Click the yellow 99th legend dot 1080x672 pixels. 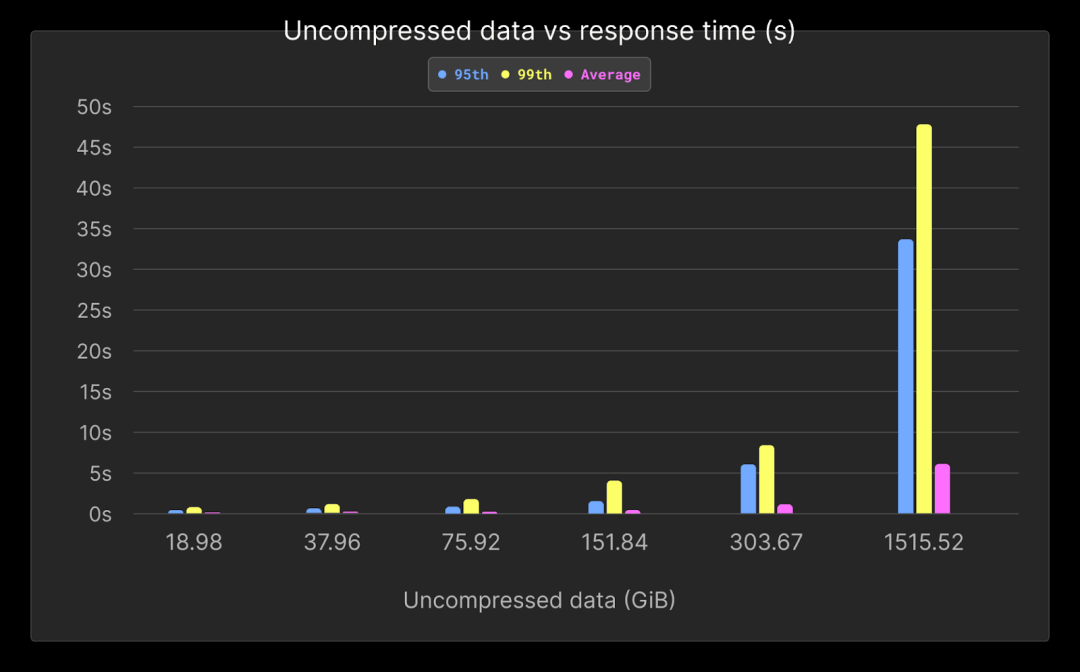point(505,74)
